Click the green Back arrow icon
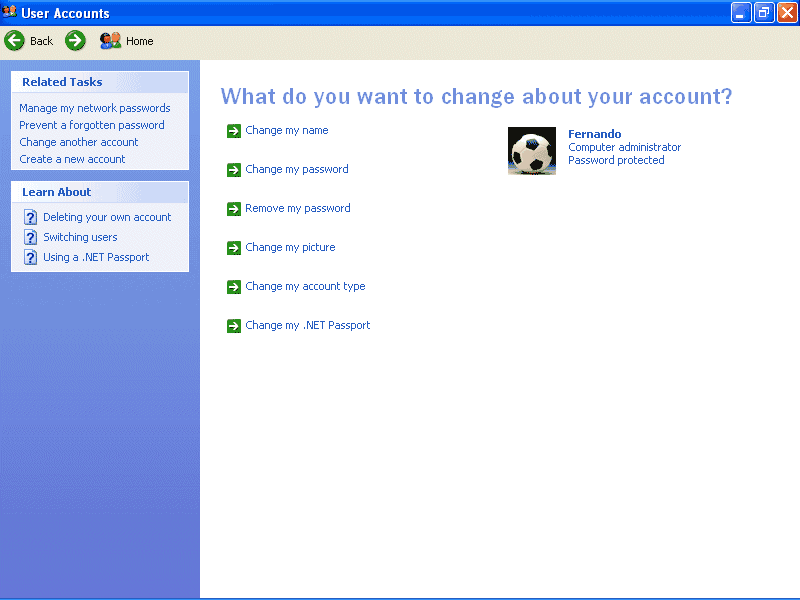Image resolution: width=800 pixels, height=600 pixels. click(x=15, y=41)
